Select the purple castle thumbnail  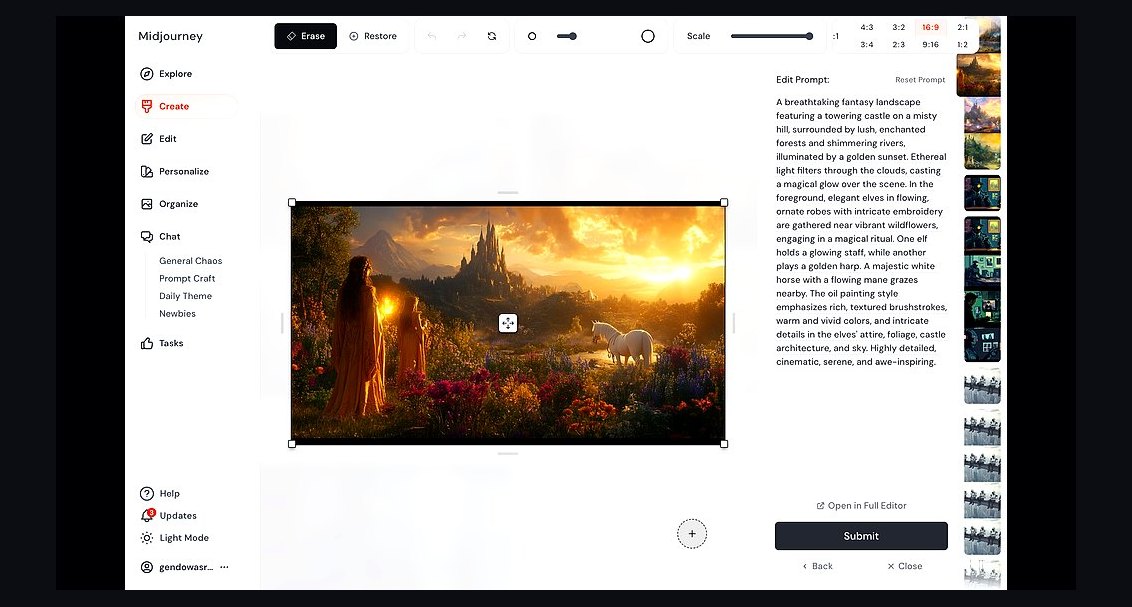983,115
